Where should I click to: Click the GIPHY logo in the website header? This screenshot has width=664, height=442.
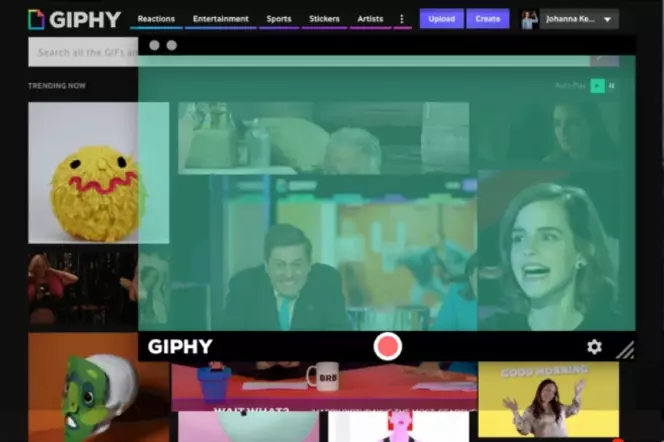75,19
